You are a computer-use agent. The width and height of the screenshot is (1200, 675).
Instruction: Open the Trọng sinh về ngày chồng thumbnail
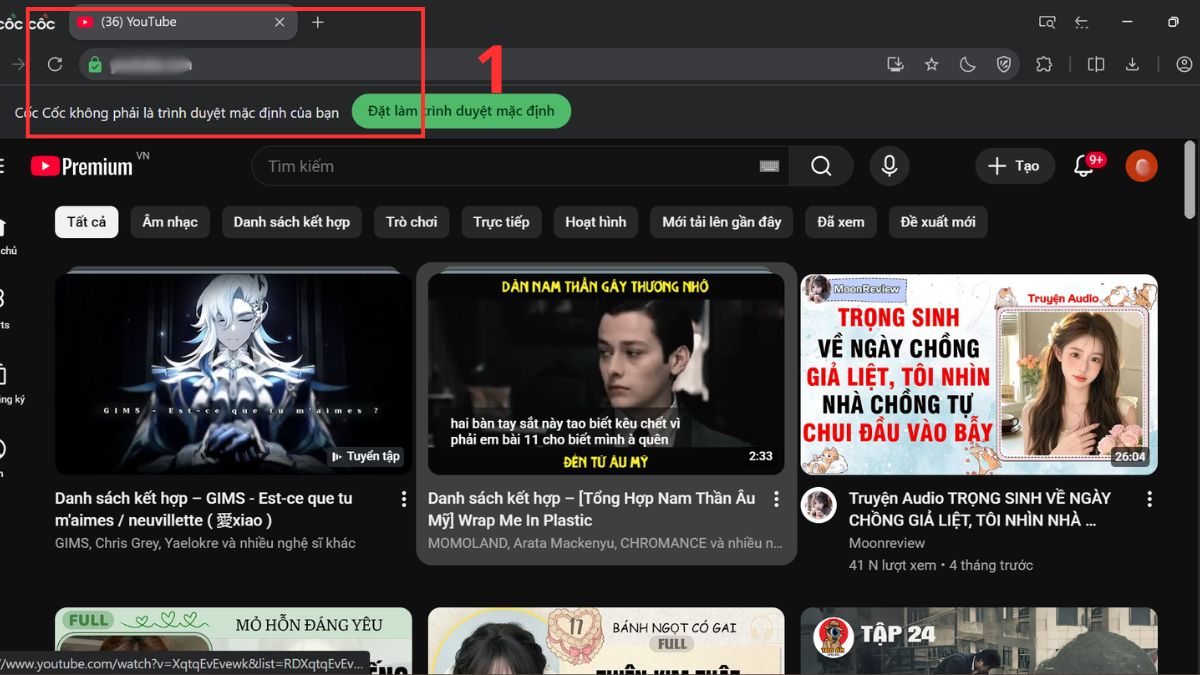pos(979,374)
